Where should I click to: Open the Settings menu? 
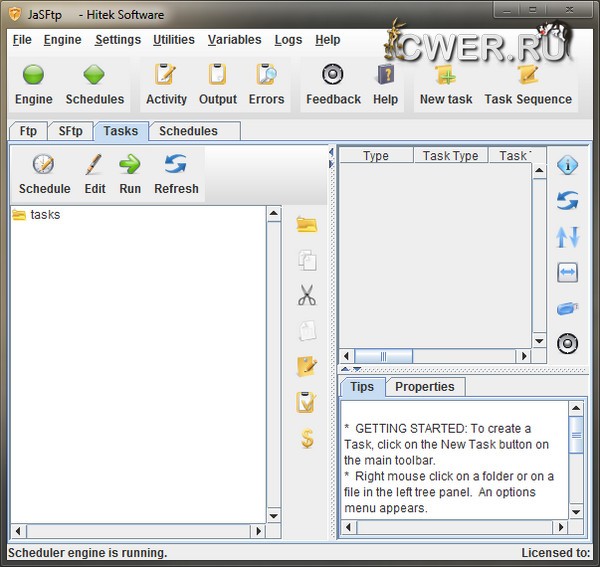(118, 40)
